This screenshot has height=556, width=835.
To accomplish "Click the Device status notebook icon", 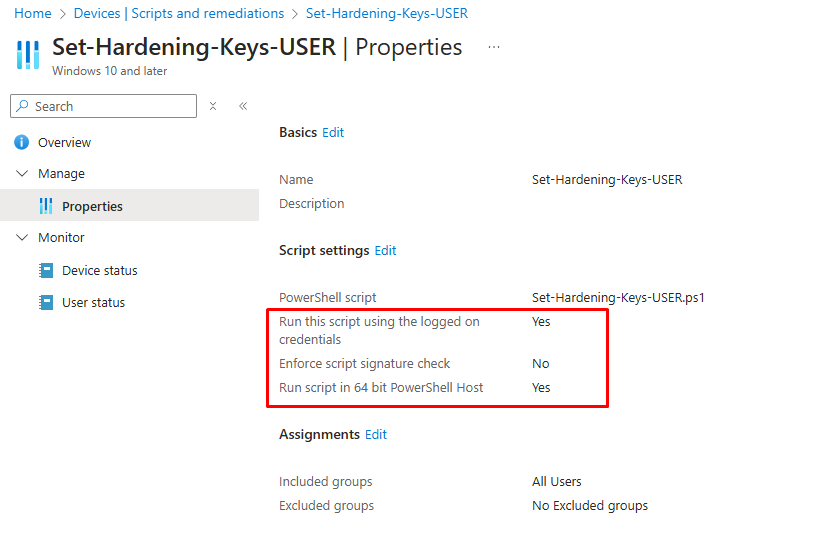I will [46, 271].
